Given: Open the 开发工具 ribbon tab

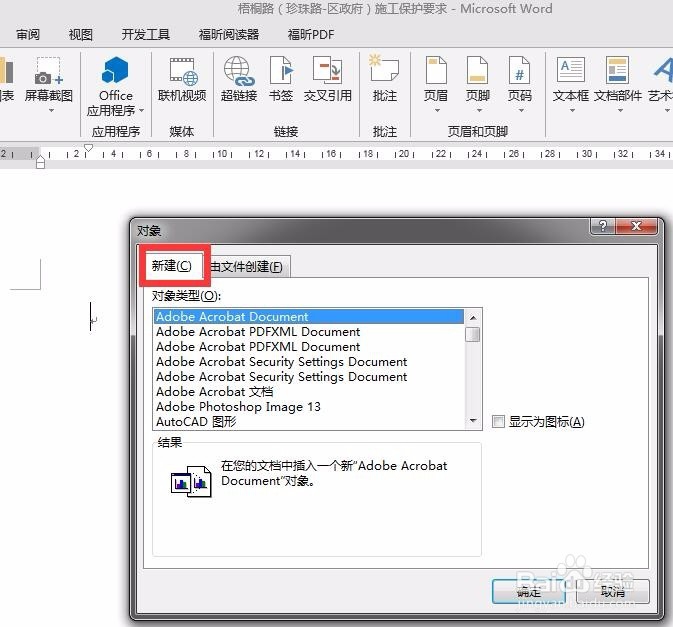Looking at the screenshot, I should point(146,34).
